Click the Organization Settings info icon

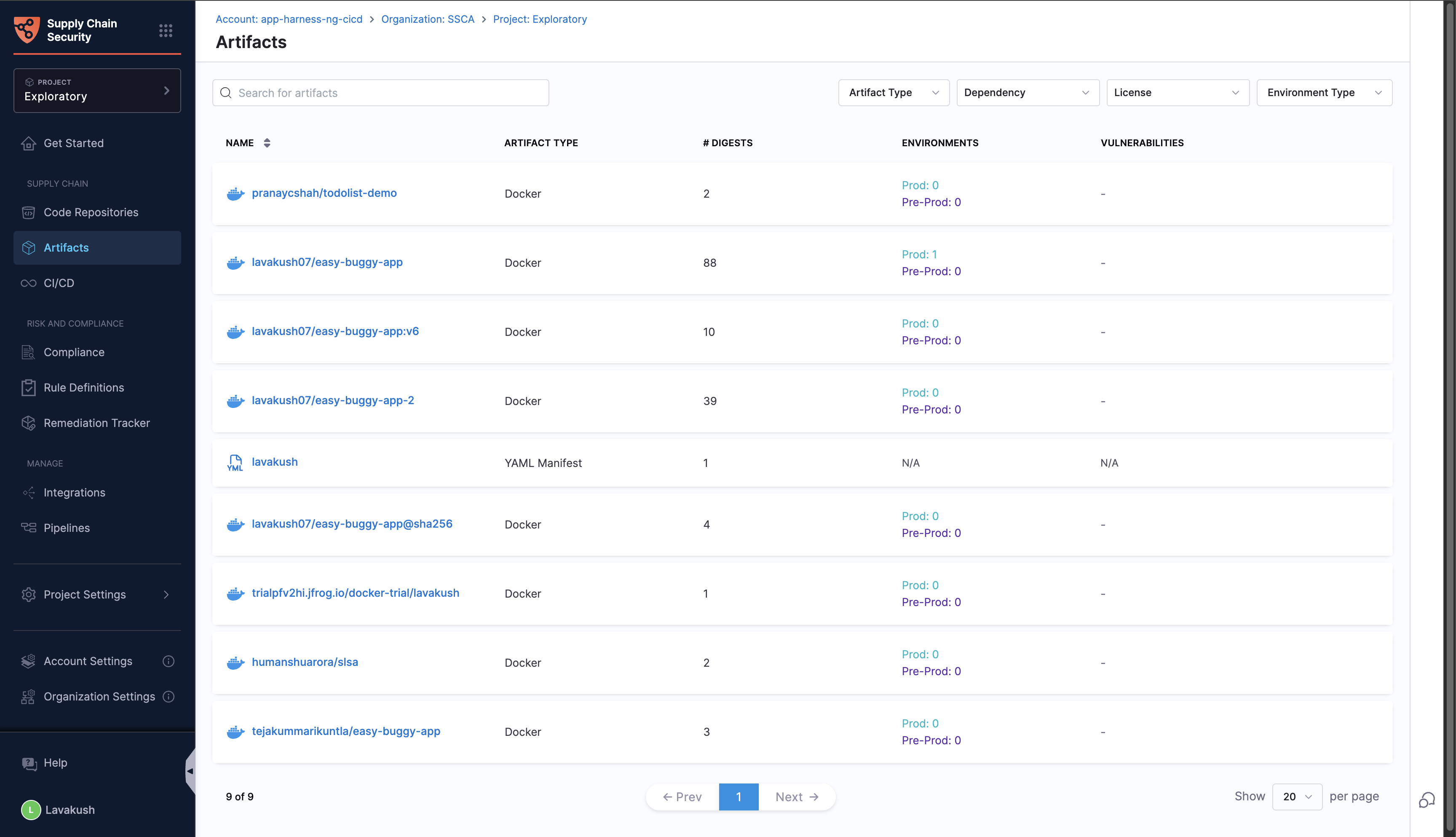tap(169, 697)
